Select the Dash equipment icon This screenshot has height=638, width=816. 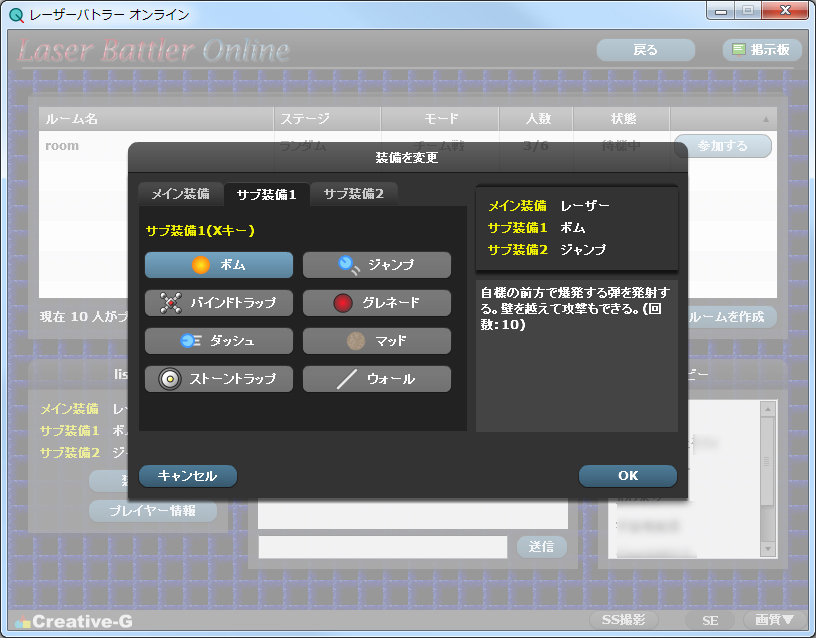pyautogui.click(x=218, y=341)
